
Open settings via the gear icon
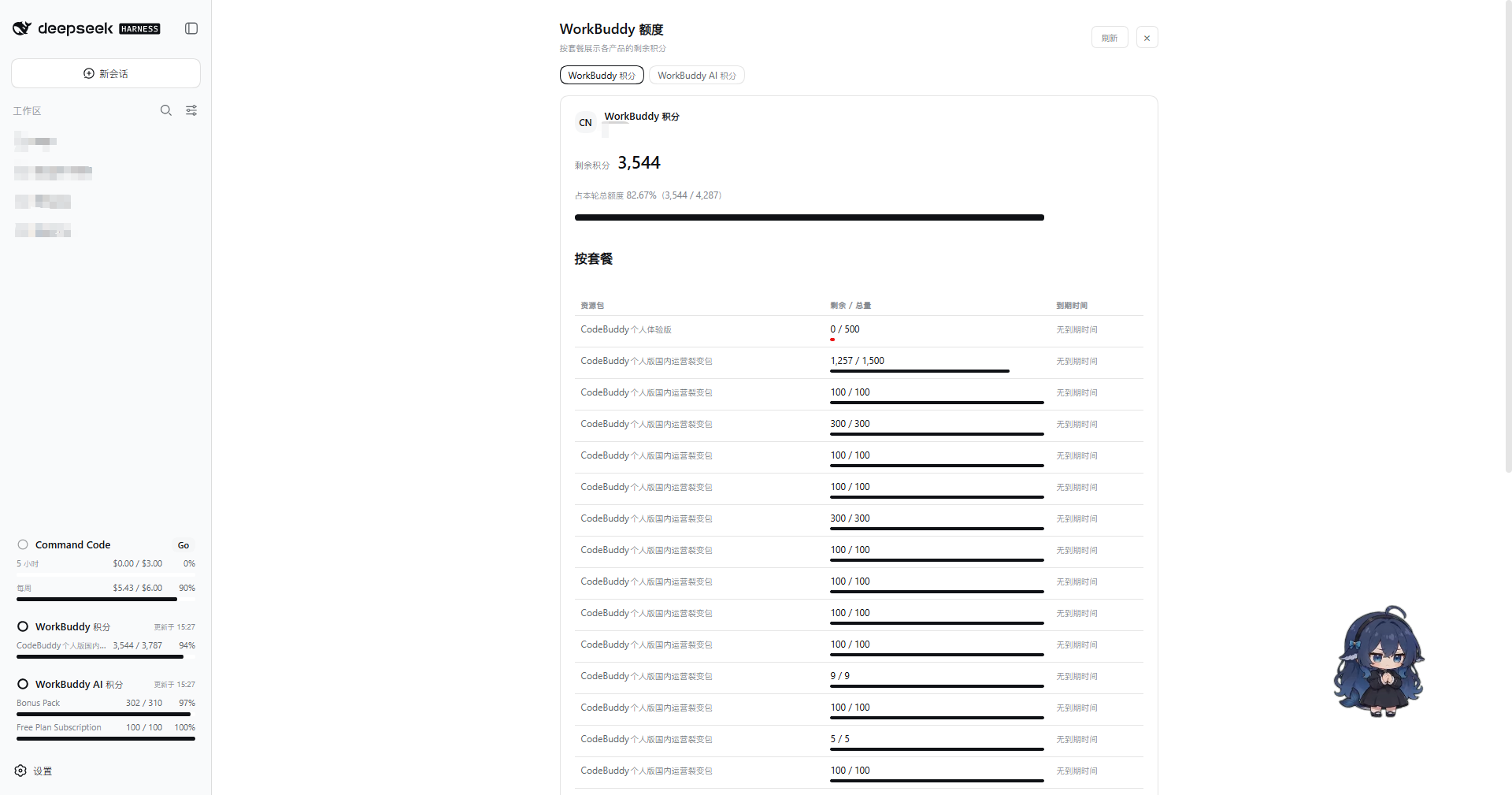(20, 771)
